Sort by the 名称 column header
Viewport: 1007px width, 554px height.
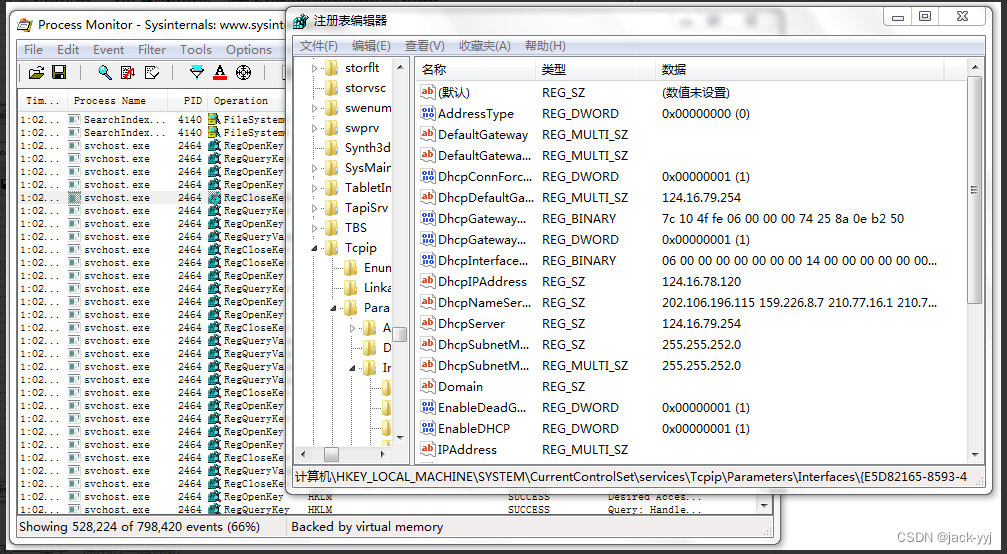pos(475,70)
